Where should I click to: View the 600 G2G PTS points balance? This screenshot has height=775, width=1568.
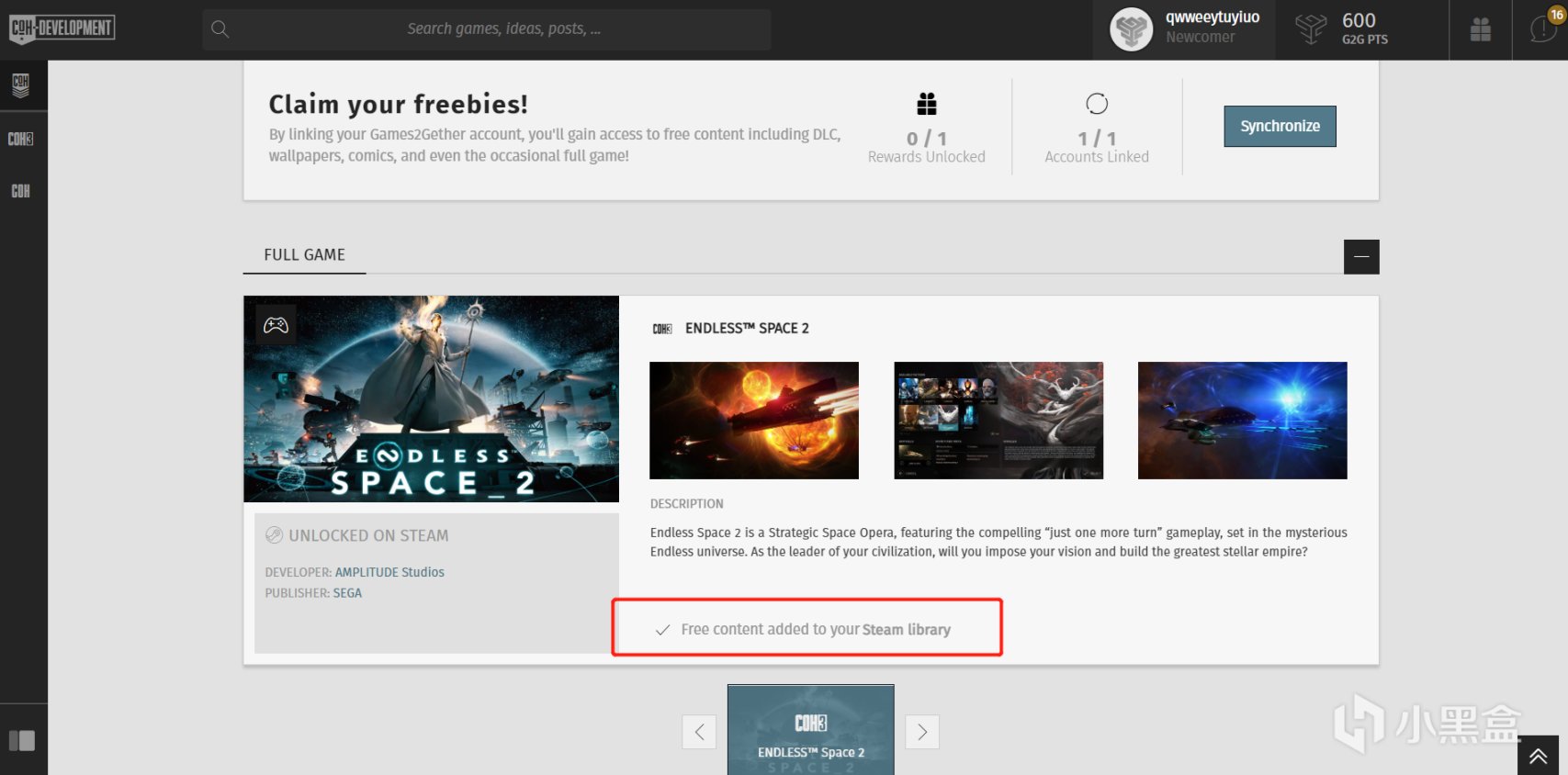pyautogui.click(x=1343, y=29)
